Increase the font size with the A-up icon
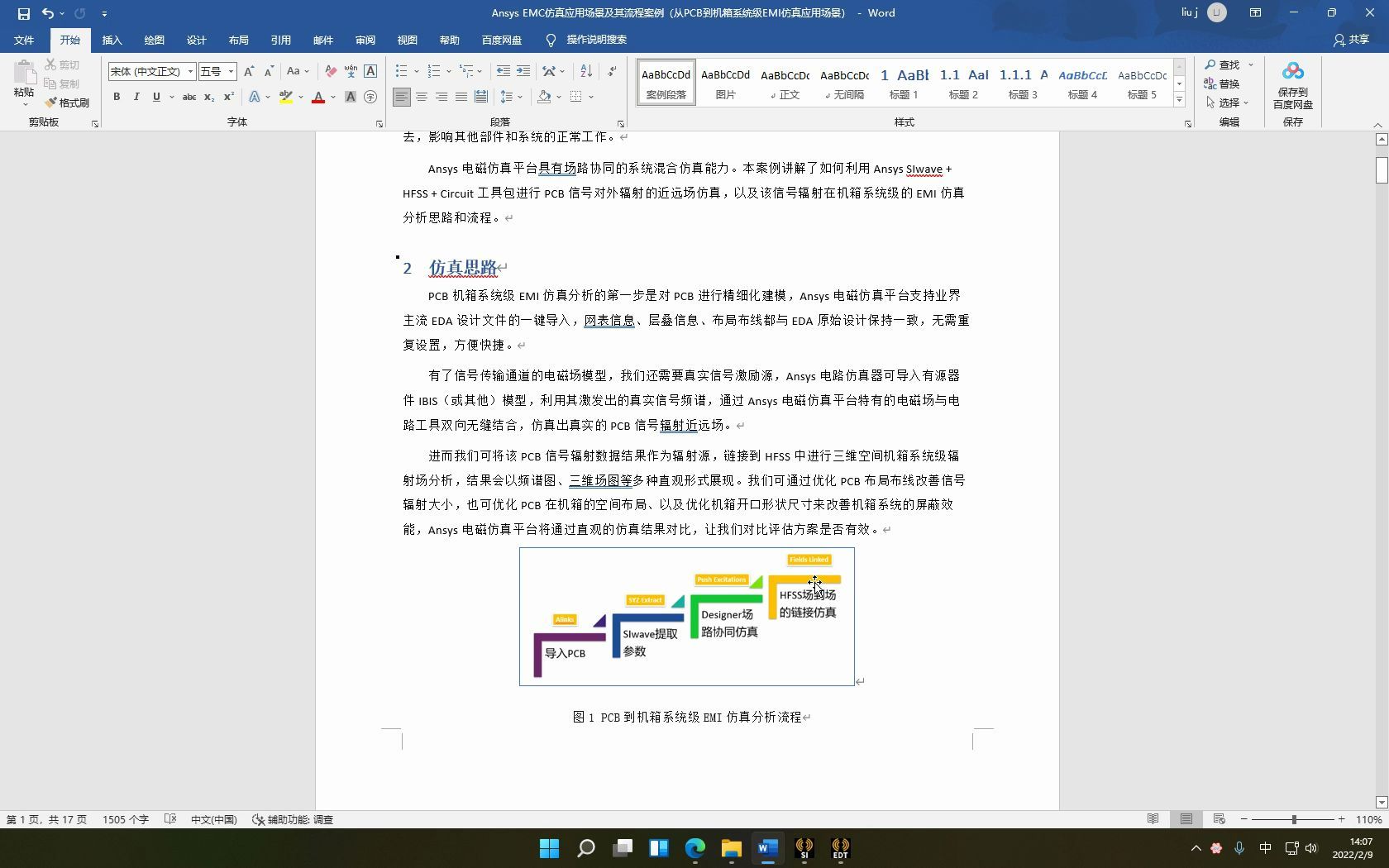1389x868 pixels. pyautogui.click(x=249, y=71)
